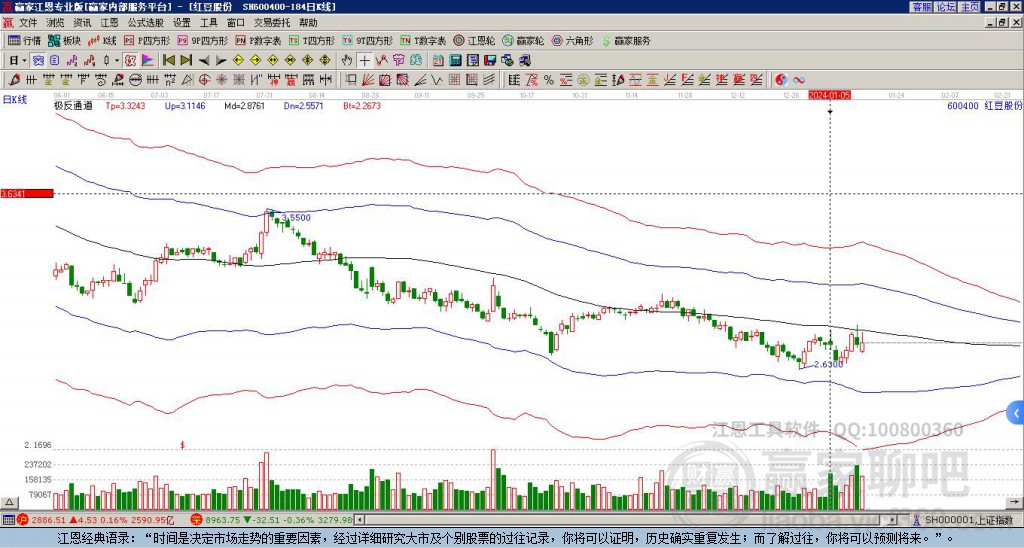Open the 六角形 tool
The height and width of the screenshot is (548, 1024).
[x=573, y=40]
